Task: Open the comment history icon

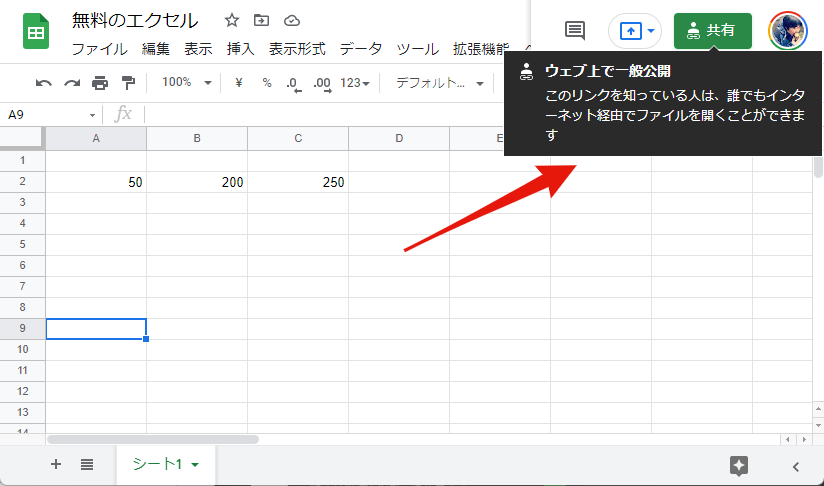Action: pyautogui.click(x=575, y=30)
